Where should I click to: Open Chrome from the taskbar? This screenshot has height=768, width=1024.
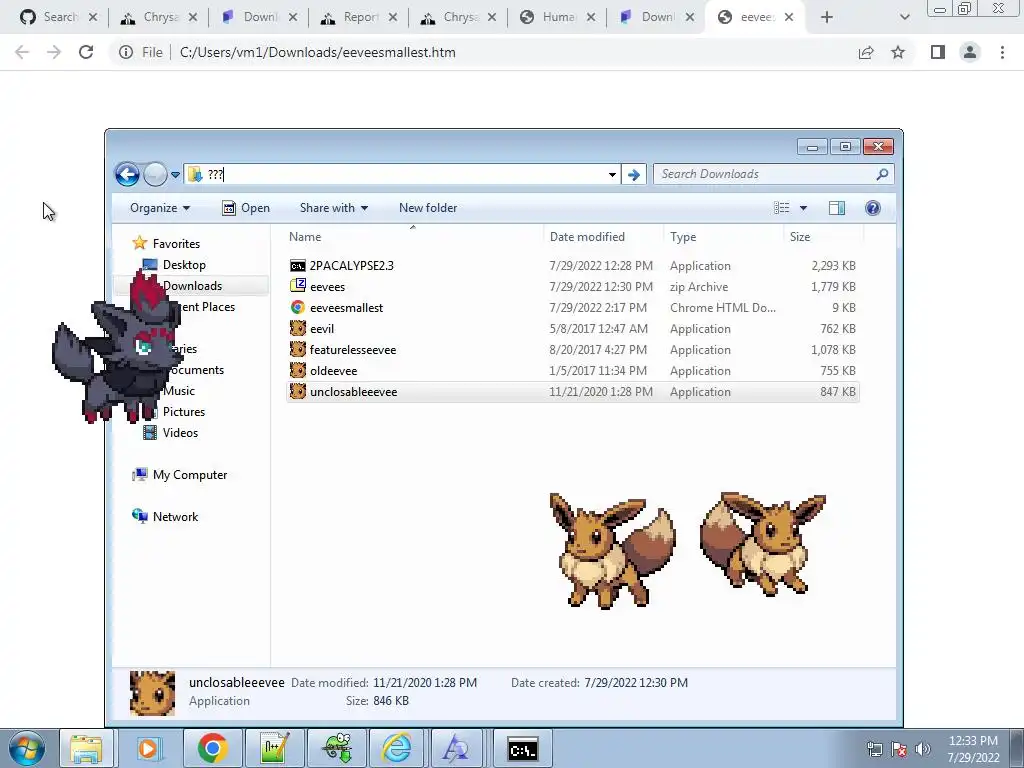tap(212, 748)
